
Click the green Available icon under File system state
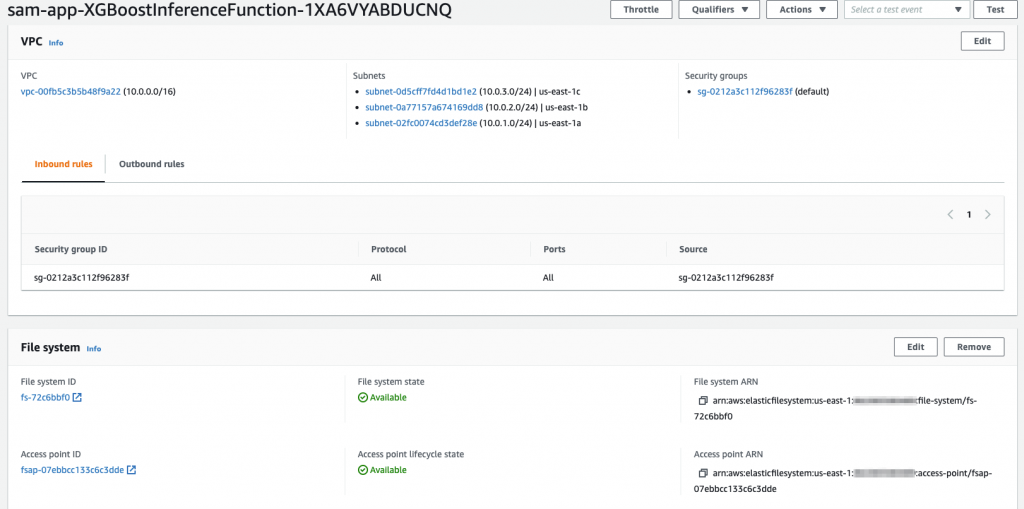point(362,397)
